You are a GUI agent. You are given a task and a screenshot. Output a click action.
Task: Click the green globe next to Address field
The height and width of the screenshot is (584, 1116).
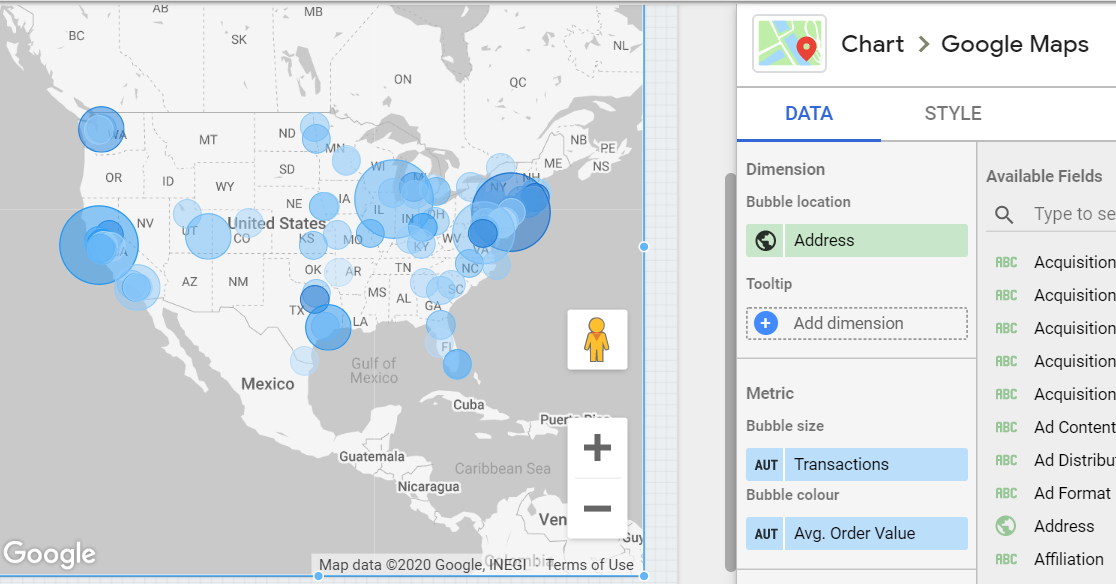coord(1006,526)
